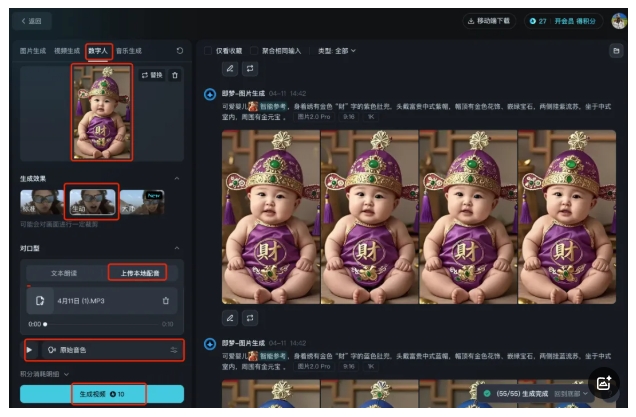Click the audio progress slider handle at 0:00

point(45,324)
